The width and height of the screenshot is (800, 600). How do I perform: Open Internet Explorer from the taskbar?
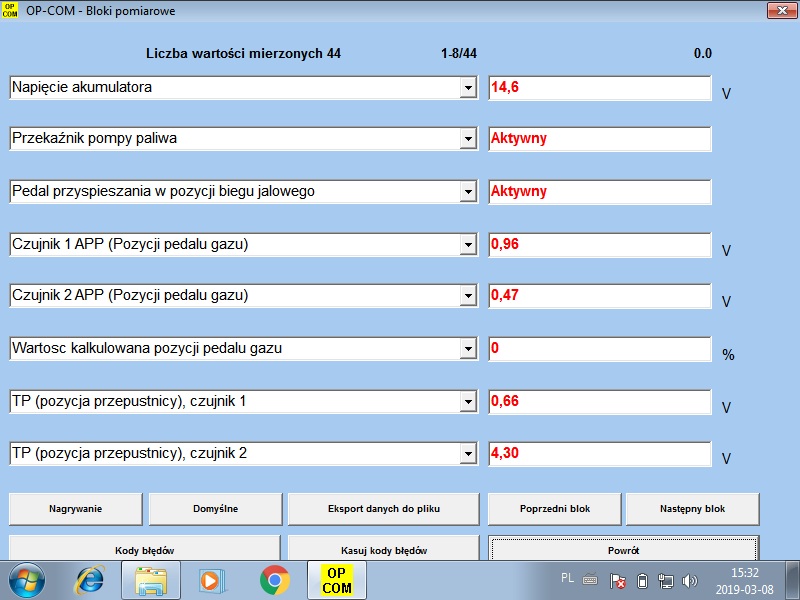click(x=91, y=579)
